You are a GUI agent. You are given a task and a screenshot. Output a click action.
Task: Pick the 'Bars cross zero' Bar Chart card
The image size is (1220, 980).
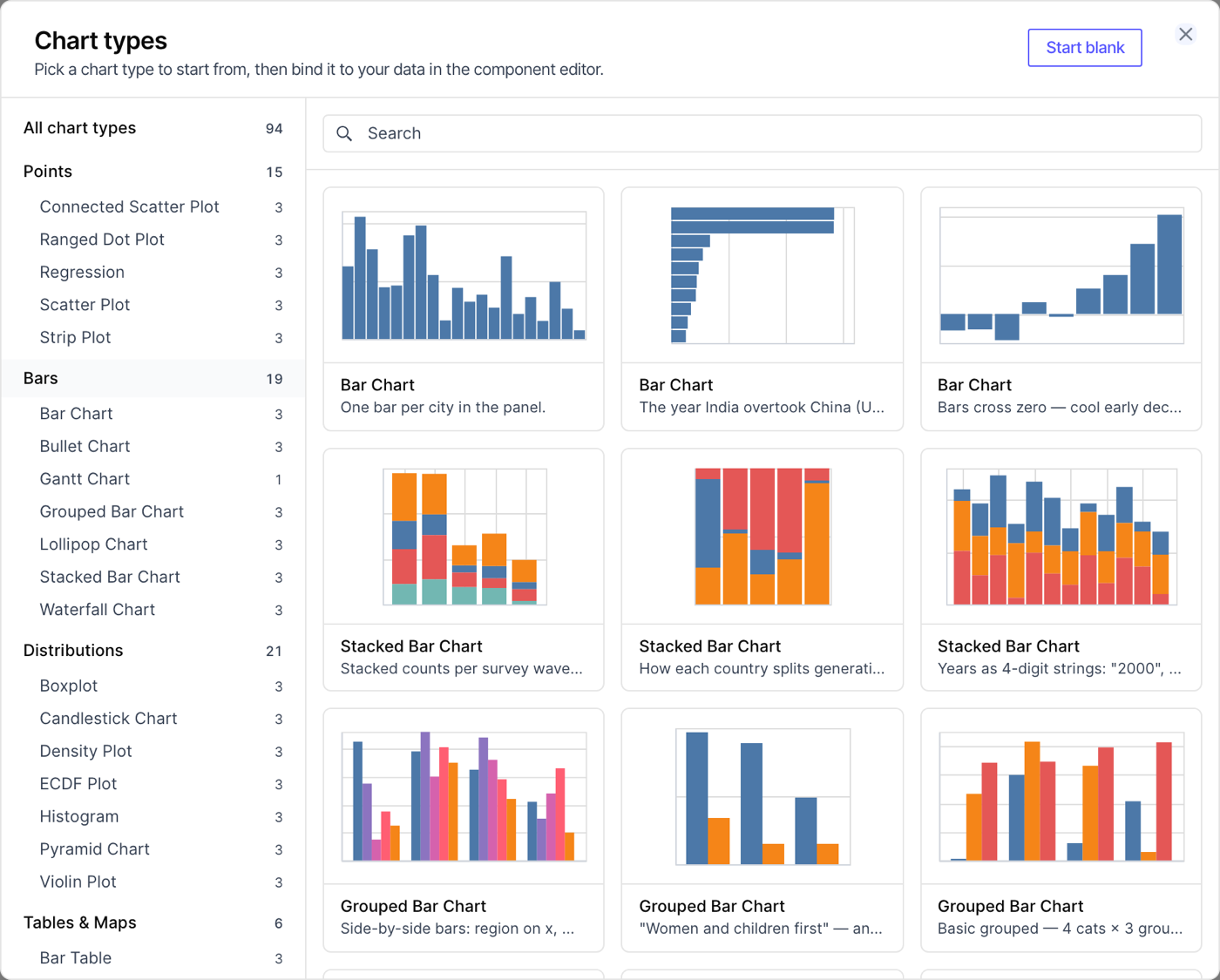pos(1061,309)
